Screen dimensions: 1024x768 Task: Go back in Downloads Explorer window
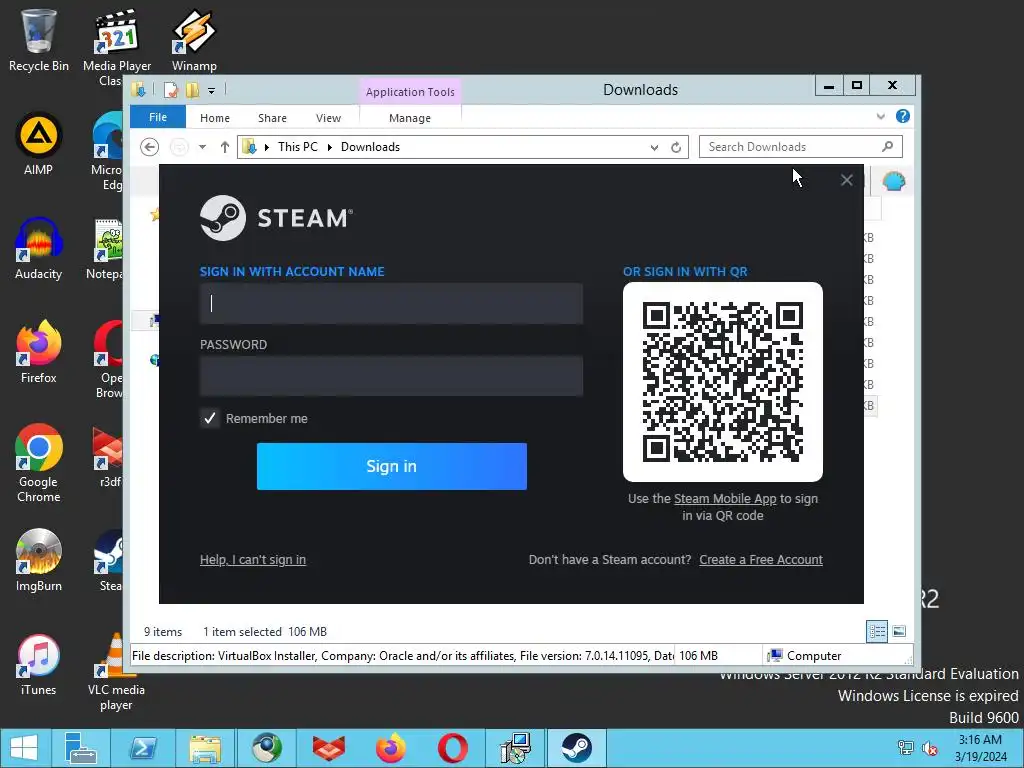[x=150, y=147]
